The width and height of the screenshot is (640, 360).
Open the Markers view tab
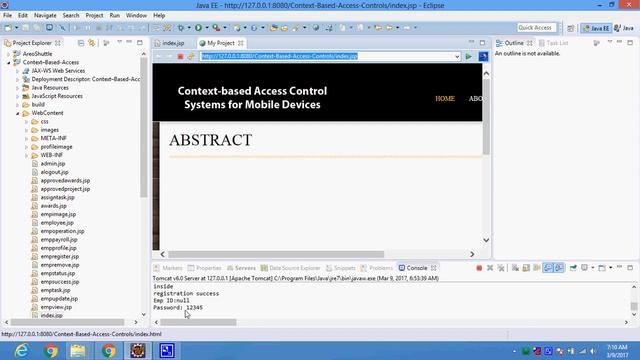168,268
